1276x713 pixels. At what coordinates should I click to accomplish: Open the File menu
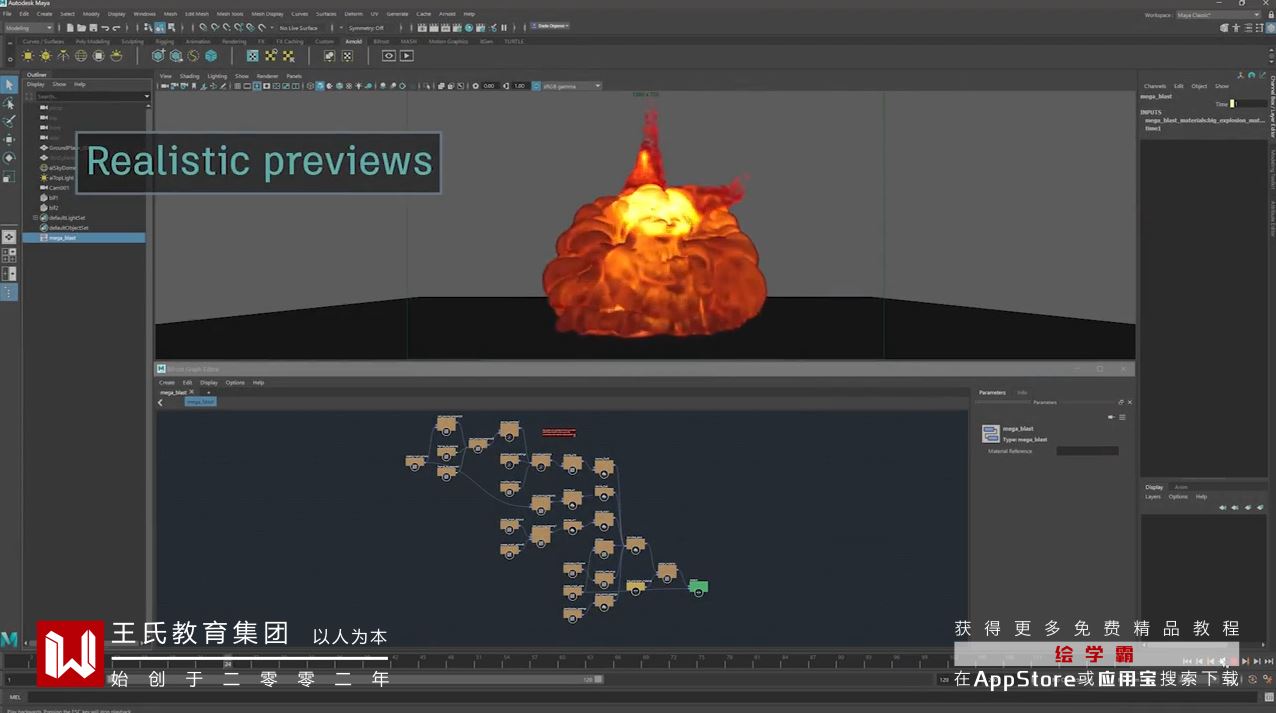pos(7,14)
